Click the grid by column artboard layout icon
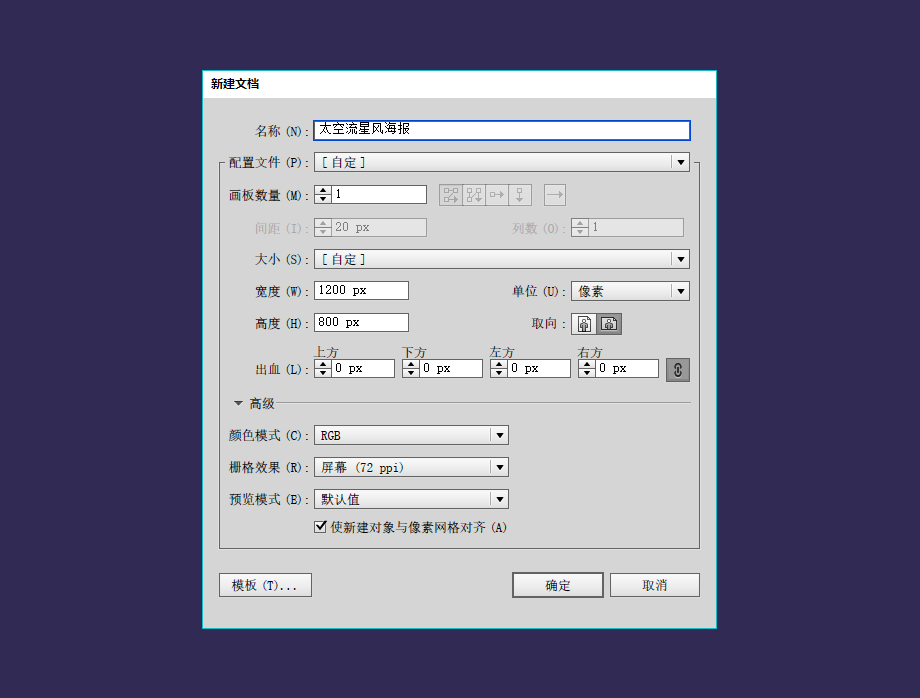The width and height of the screenshot is (920, 698). [474, 195]
